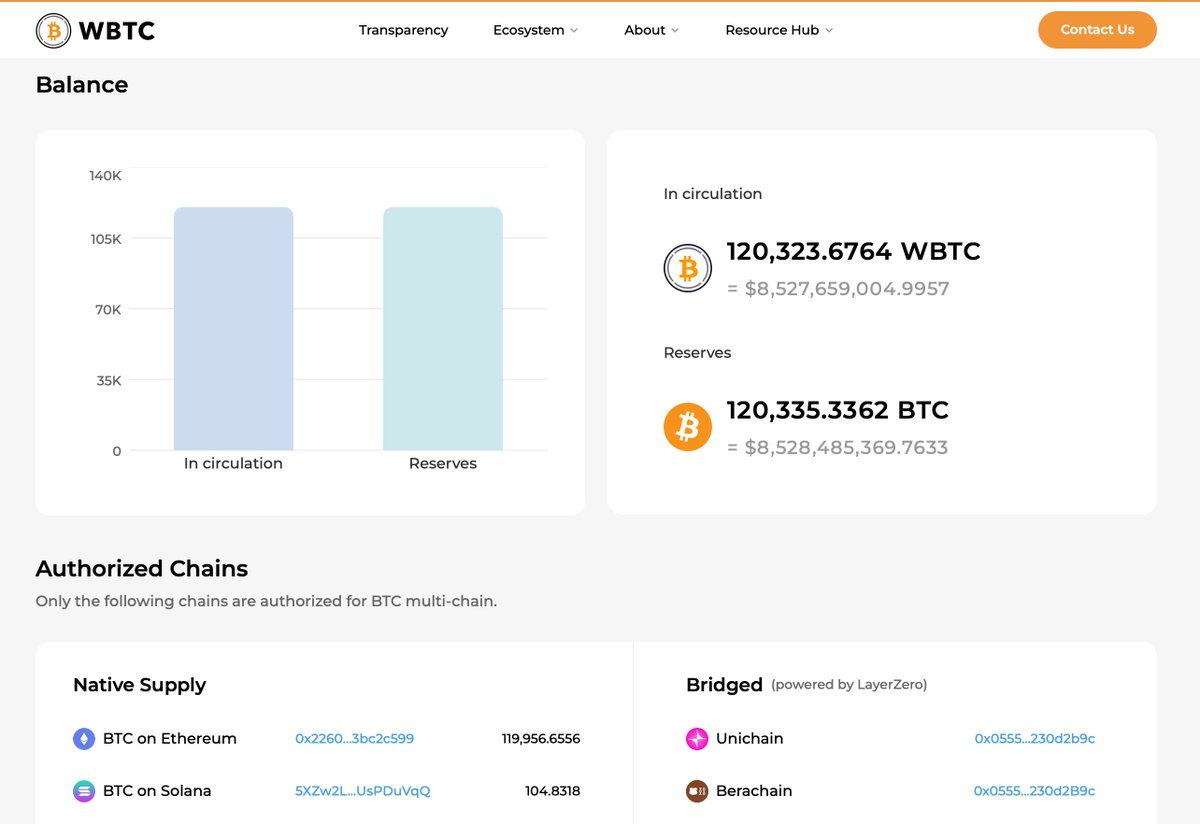Click the brown Berachain icon
This screenshot has height=824, width=1200.
tap(697, 791)
